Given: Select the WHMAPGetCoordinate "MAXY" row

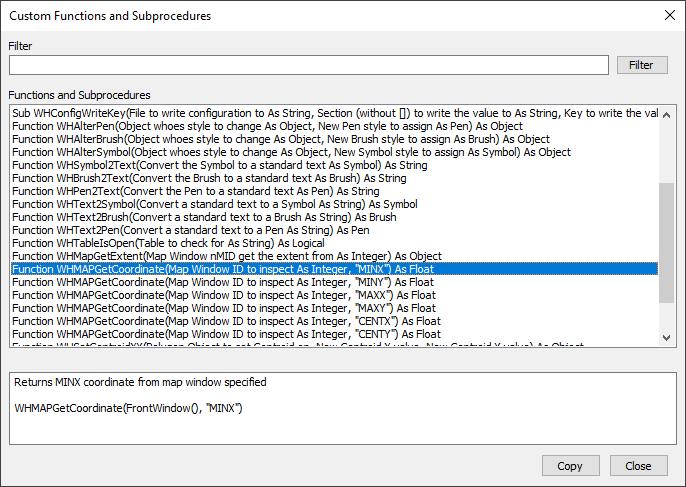Looking at the screenshot, I should [x=335, y=308].
